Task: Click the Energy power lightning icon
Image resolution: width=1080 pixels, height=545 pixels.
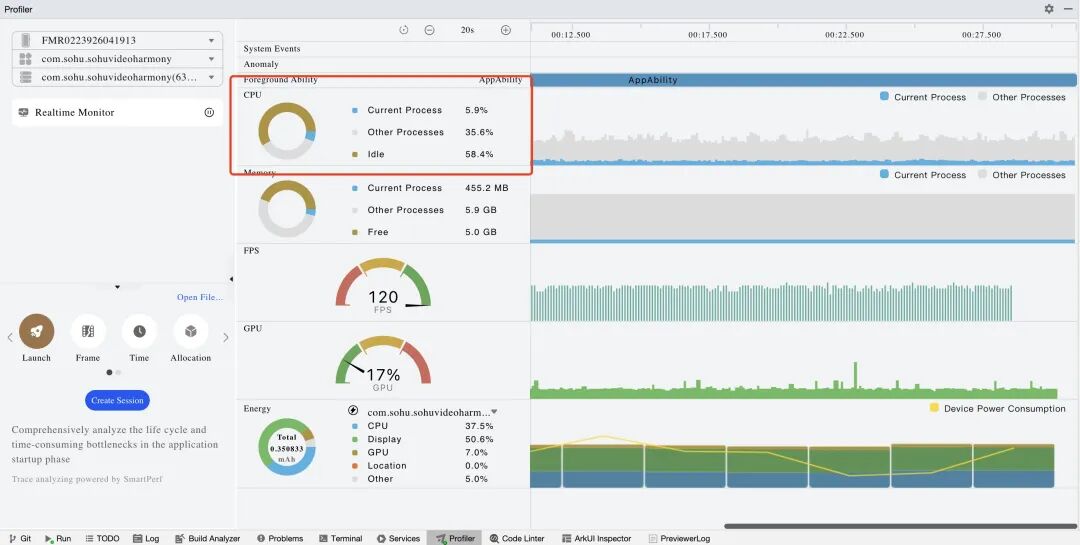Action: tap(353, 411)
